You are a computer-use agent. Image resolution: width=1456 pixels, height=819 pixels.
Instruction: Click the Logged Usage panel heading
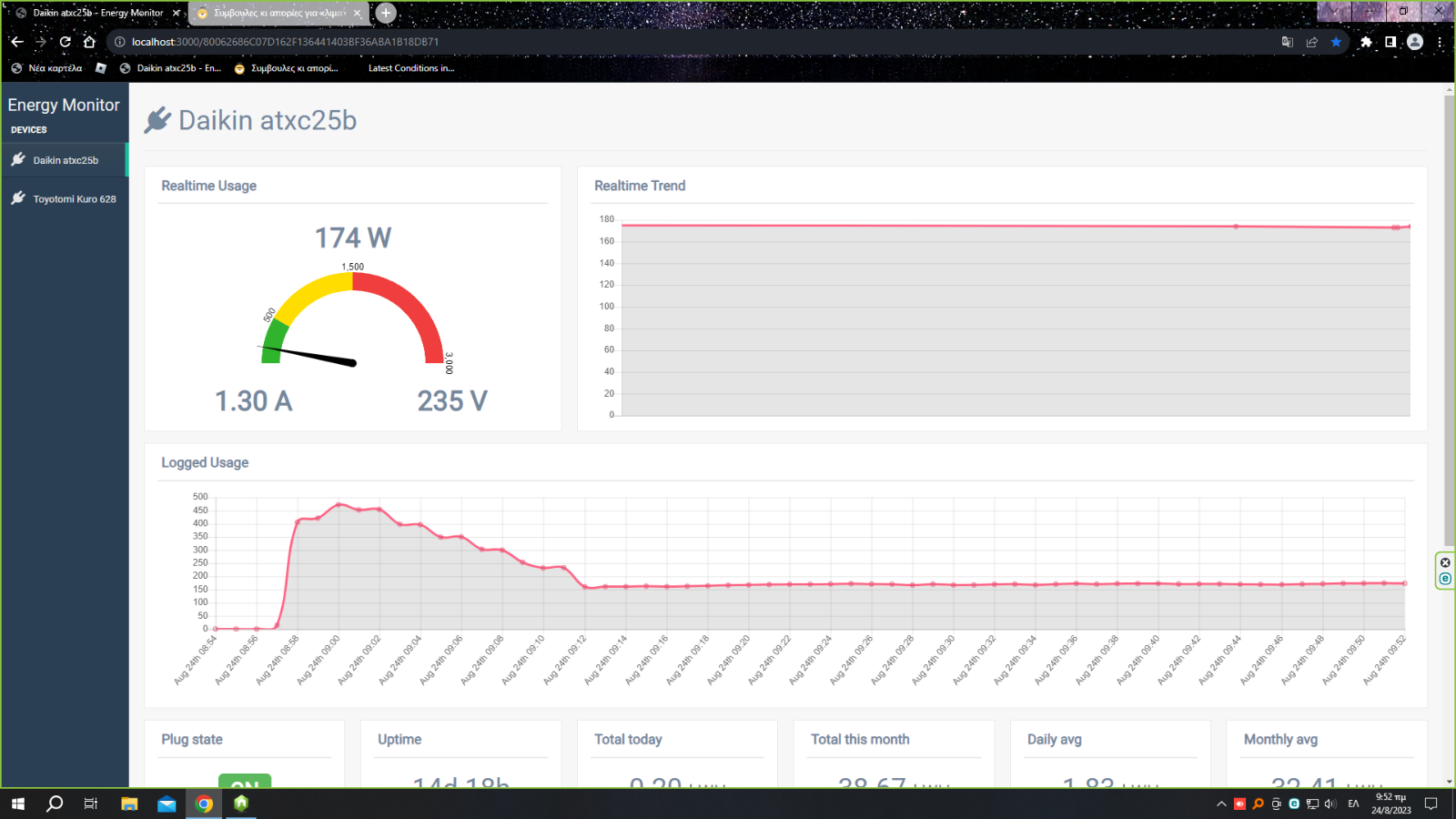pyautogui.click(x=205, y=462)
